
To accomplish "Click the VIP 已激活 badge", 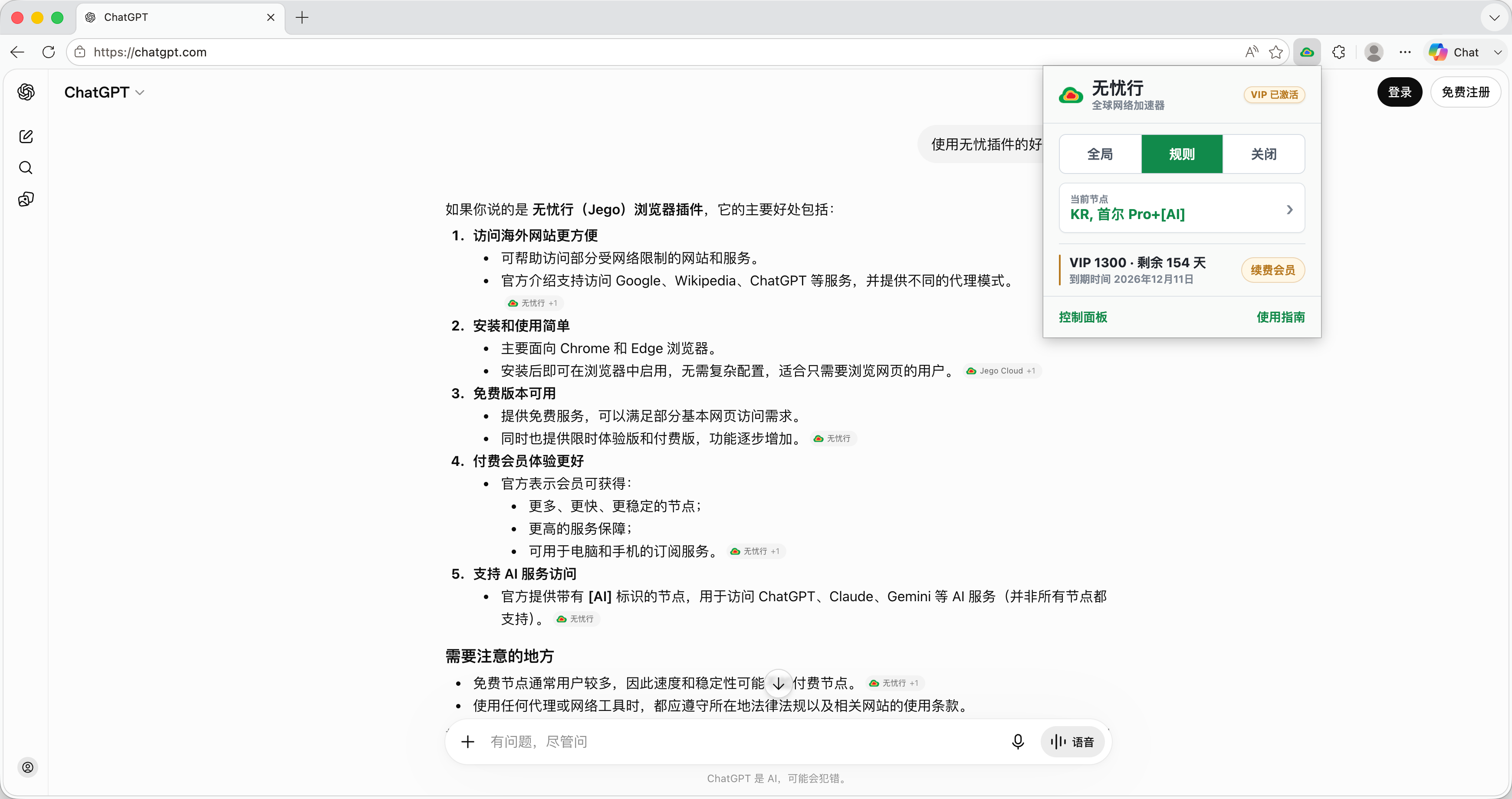I will pos(1274,95).
